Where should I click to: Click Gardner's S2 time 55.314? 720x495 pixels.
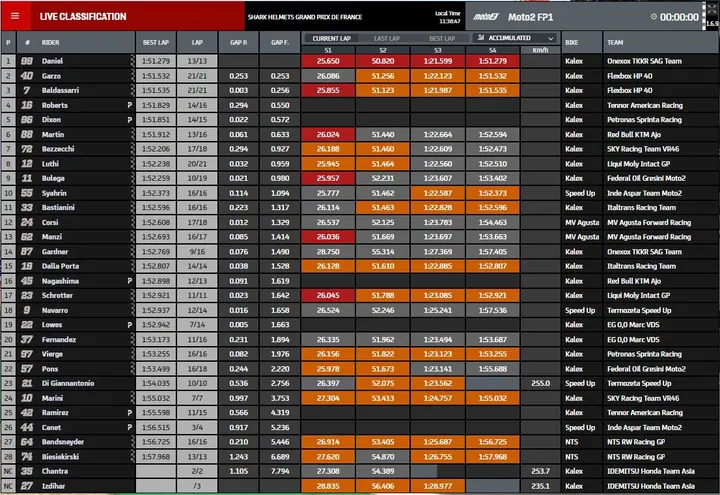[x=382, y=252]
